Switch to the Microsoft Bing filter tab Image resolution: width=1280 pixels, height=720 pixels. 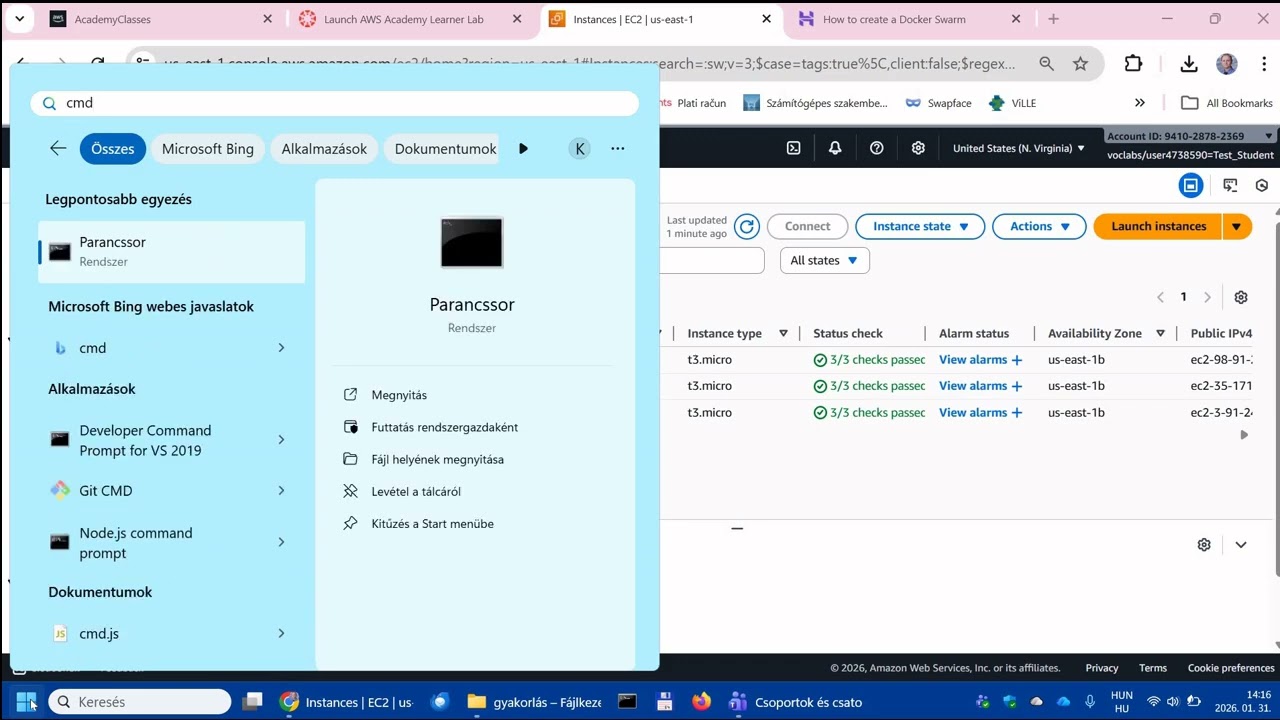click(x=208, y=149)
